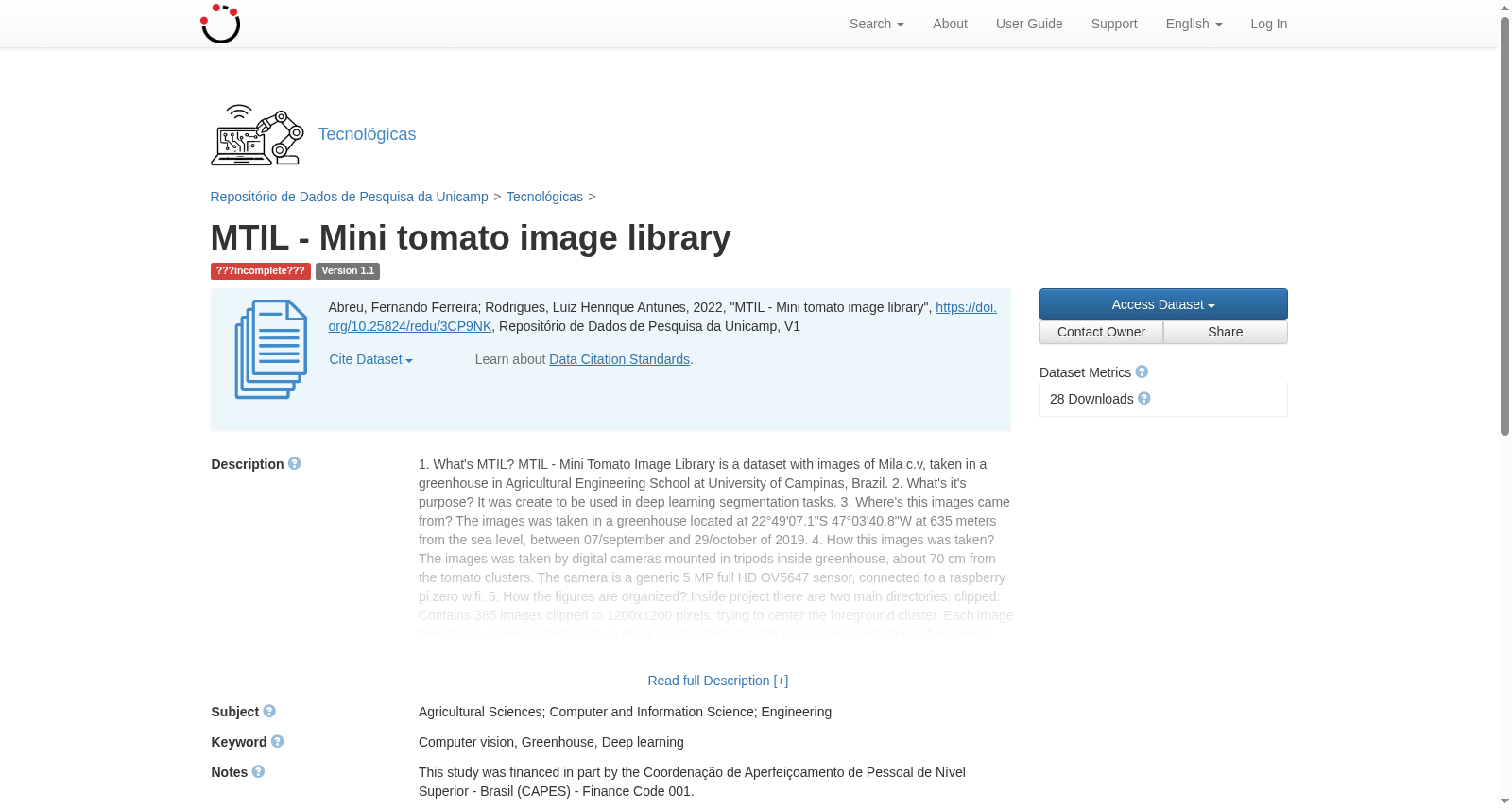Viewport: 1512px width, 810px height.
Task: Open the English language dropdown
Action: pyautogui.click(x=1194, y=24)
